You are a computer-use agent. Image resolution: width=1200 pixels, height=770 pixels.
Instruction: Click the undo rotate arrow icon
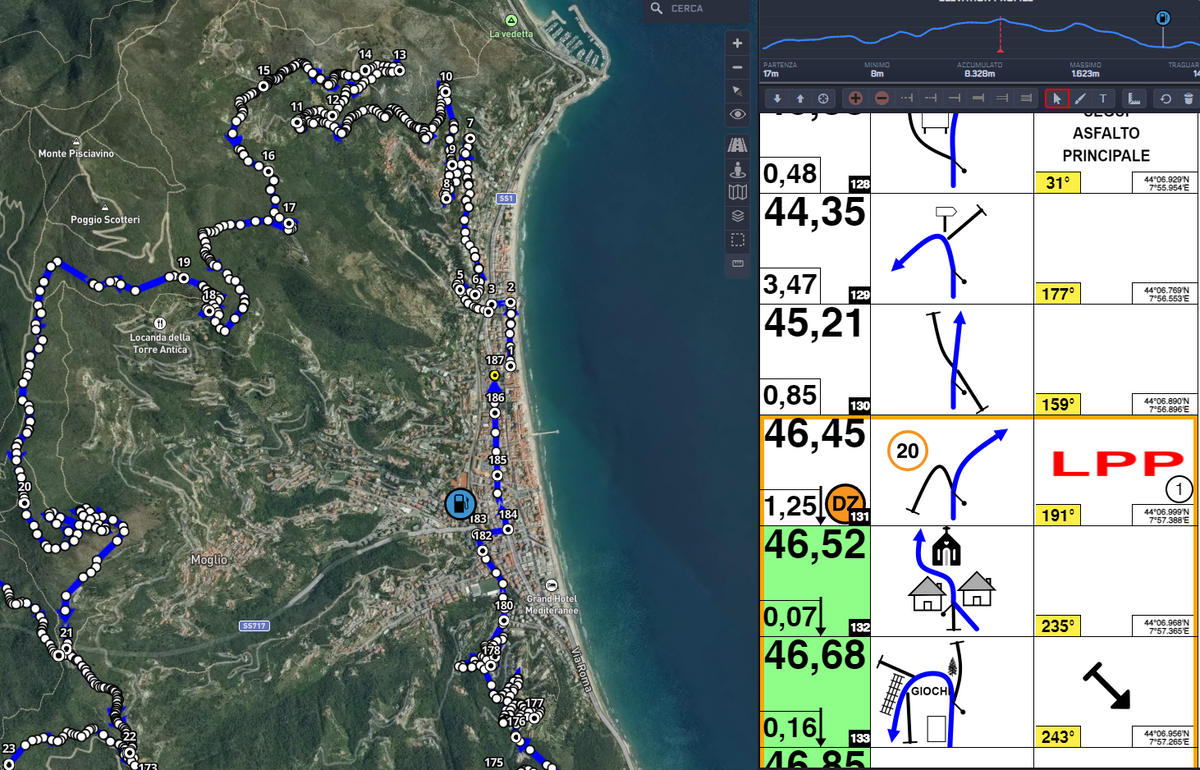point(1165,99)
